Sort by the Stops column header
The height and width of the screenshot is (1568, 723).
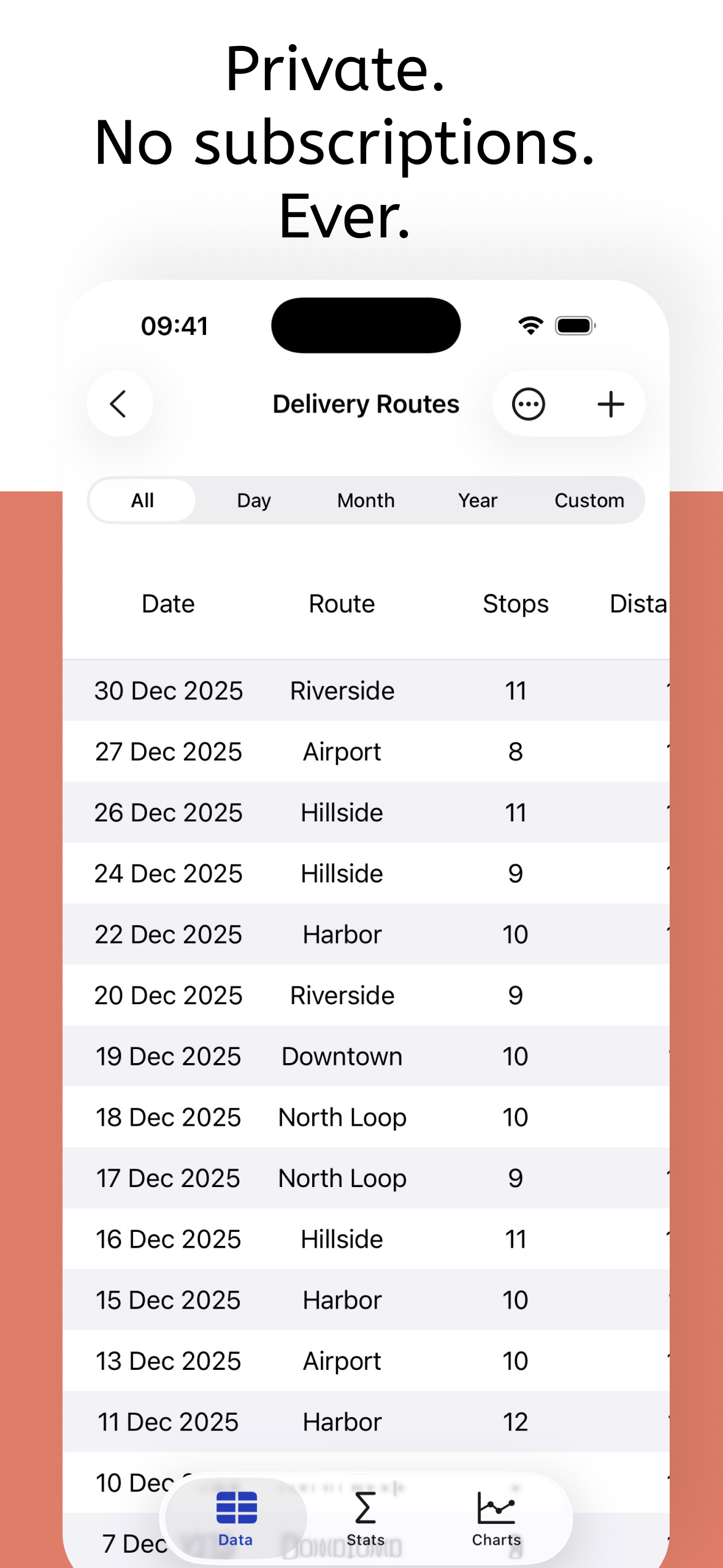pos(516,604)
